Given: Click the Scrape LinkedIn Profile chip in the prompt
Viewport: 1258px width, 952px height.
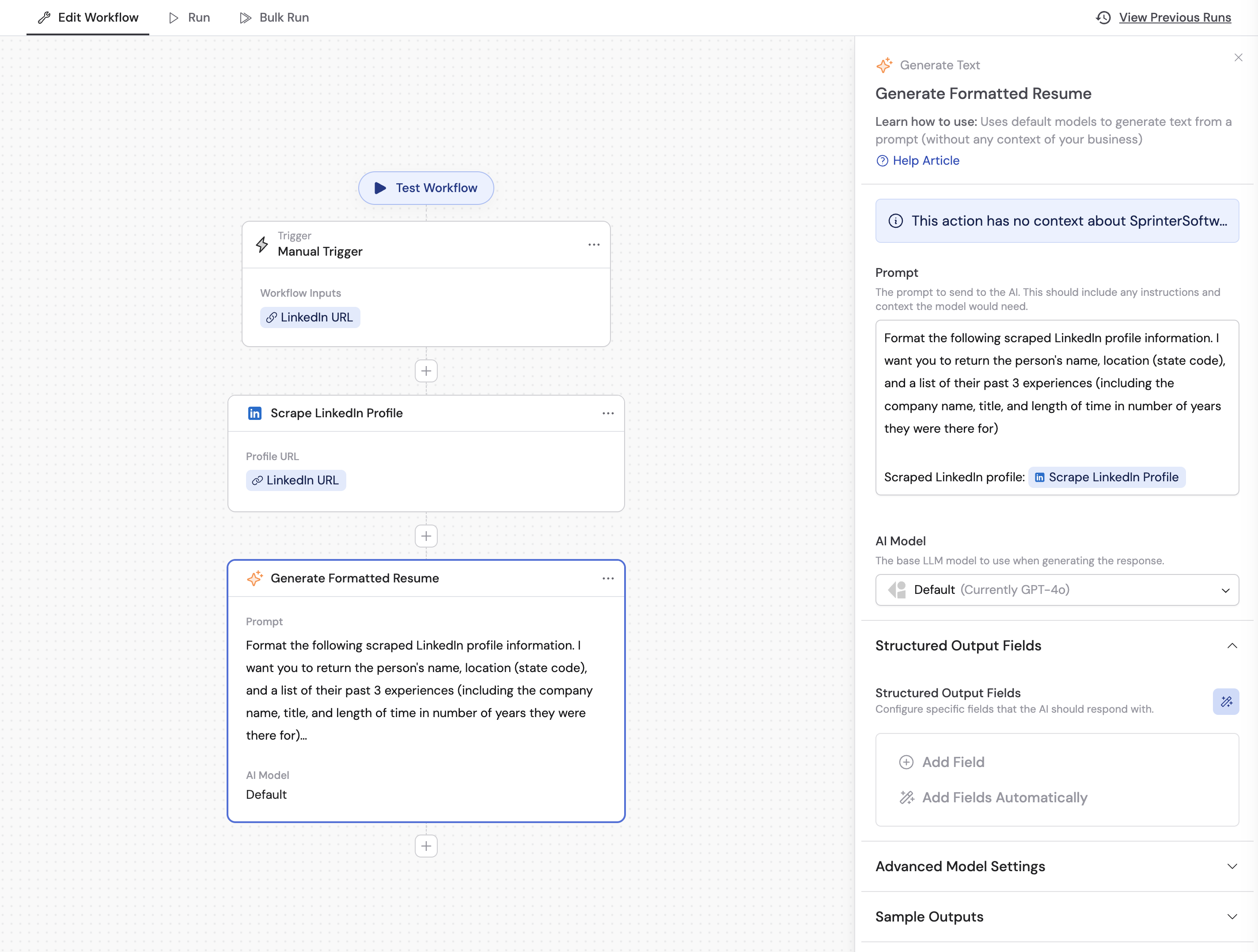Looking at the screenshot, I should coord(1107,477).
